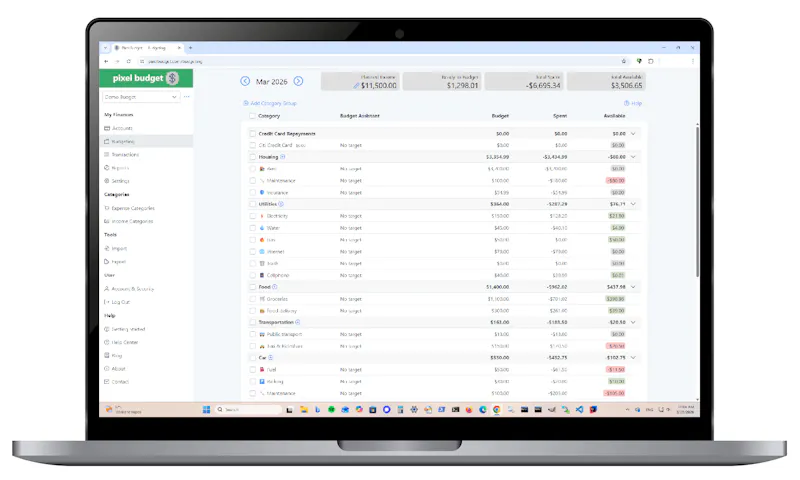Go to the previous month arrow
This screenshot has width=800, height=480.
coord(245,81)
